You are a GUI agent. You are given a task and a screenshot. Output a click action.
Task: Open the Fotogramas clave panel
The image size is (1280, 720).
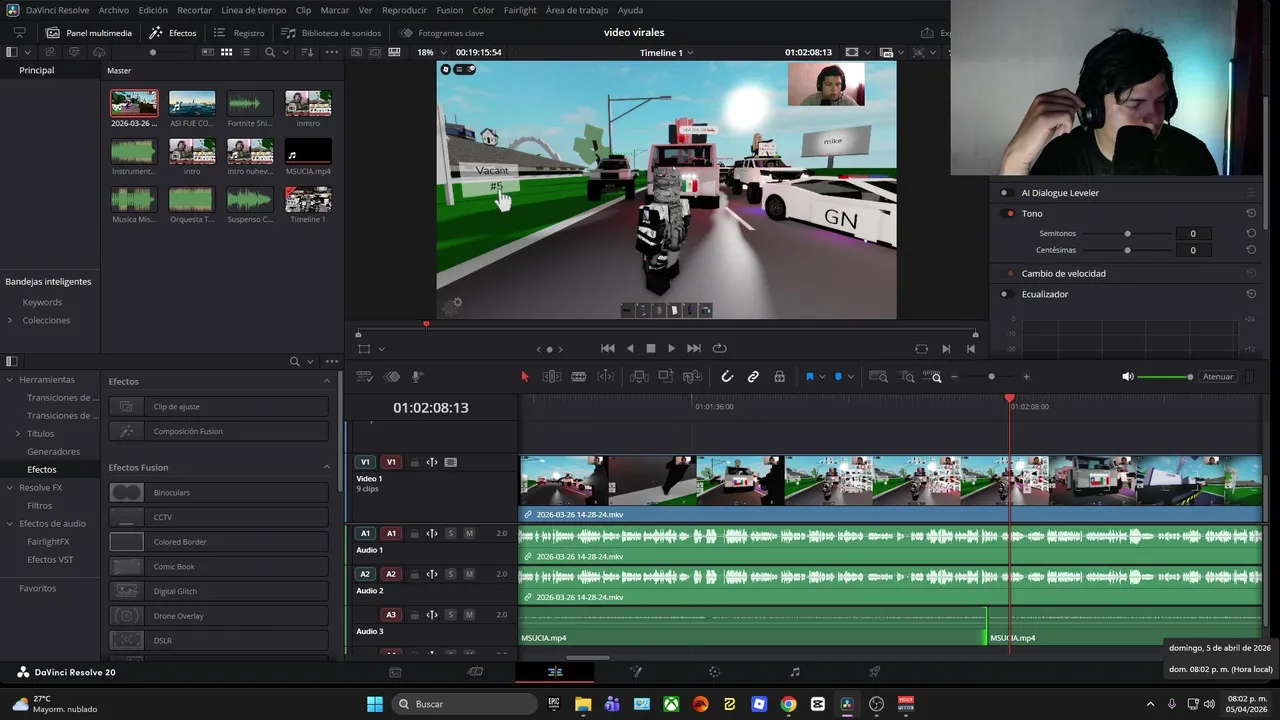point(441,33)
